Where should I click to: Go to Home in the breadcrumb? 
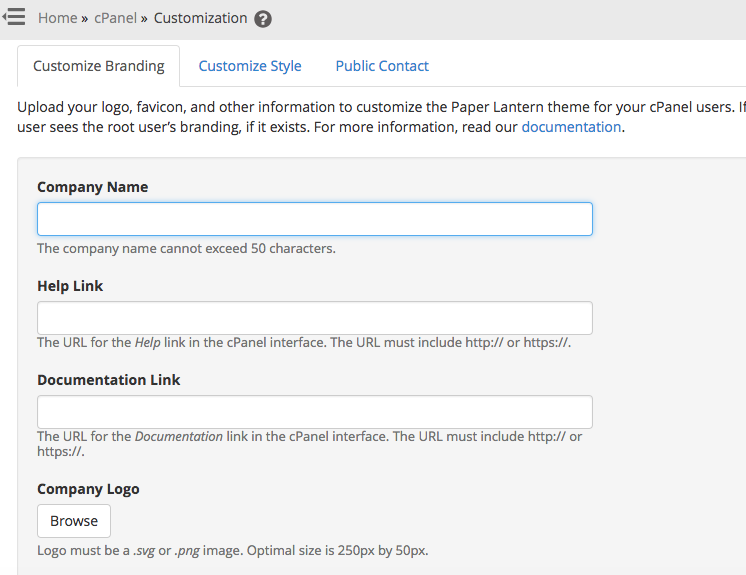pos(57,18)
